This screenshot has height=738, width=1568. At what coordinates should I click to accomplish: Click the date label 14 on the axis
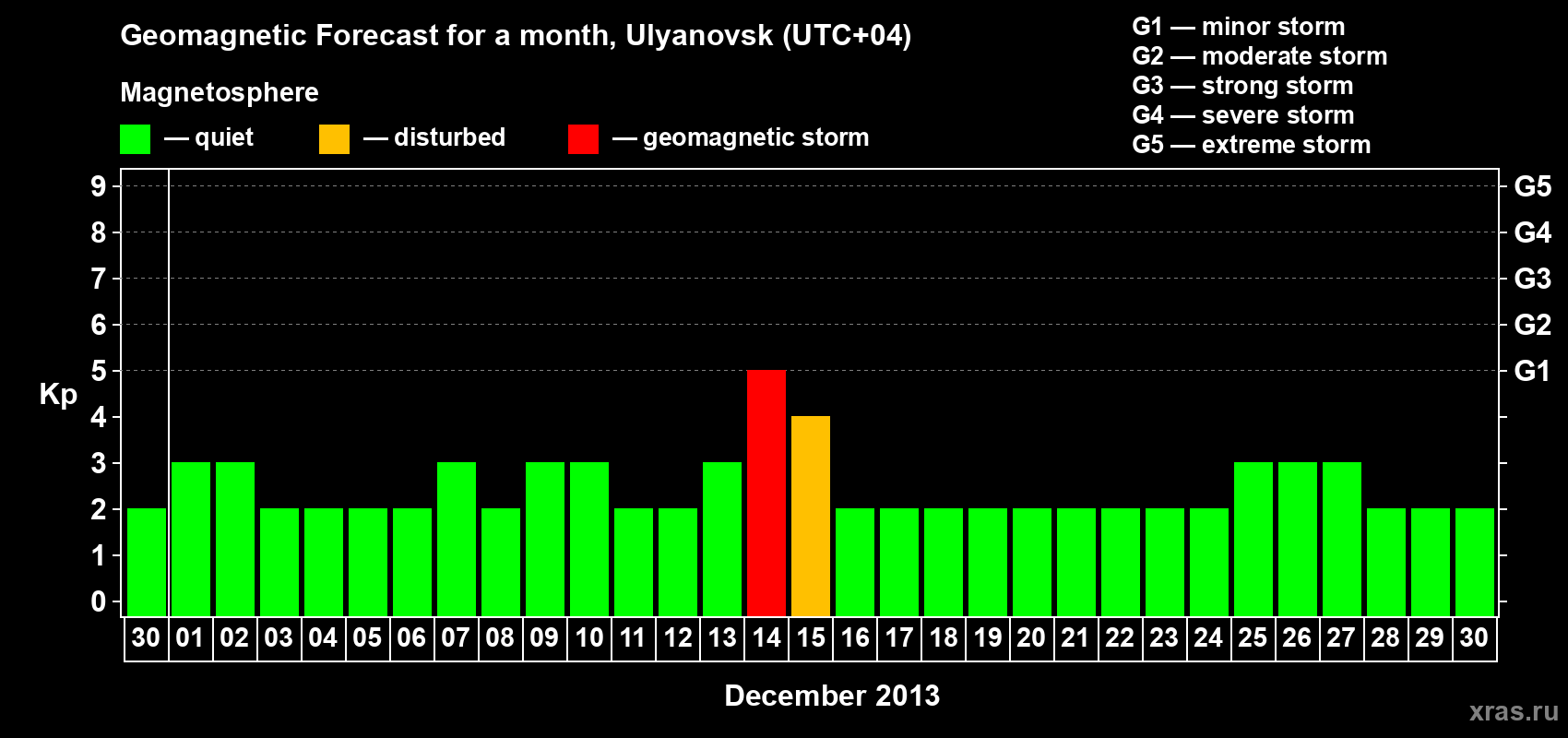click(x=766, y=637)
